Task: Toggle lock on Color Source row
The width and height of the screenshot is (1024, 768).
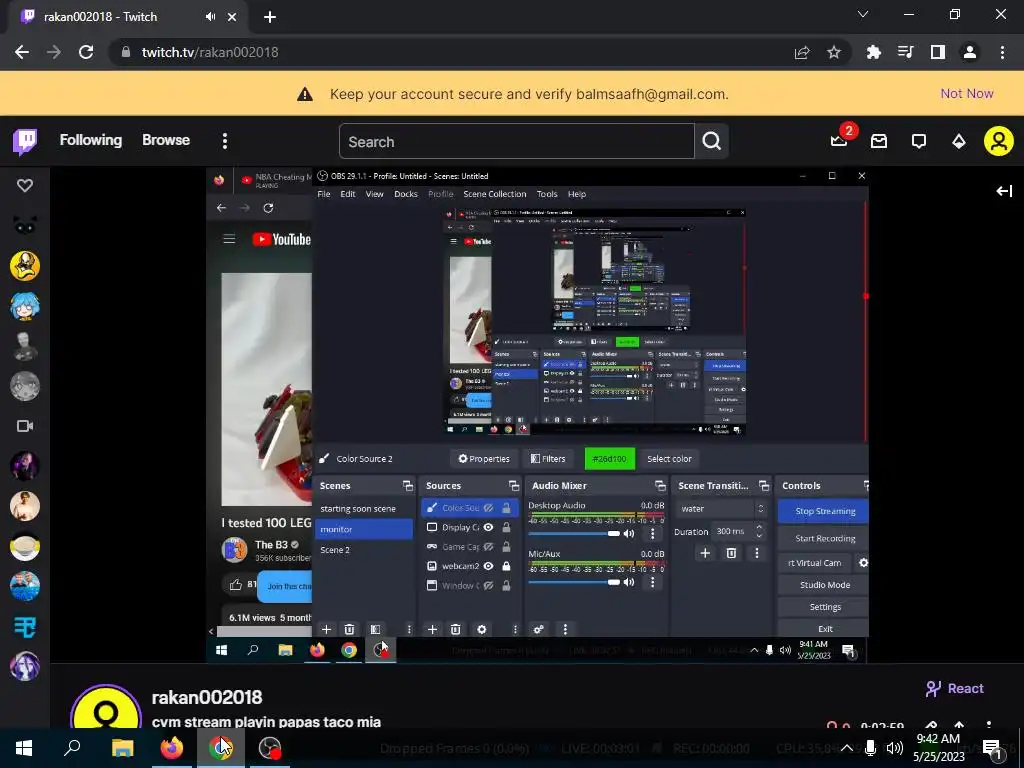Action: pos(506,508)
